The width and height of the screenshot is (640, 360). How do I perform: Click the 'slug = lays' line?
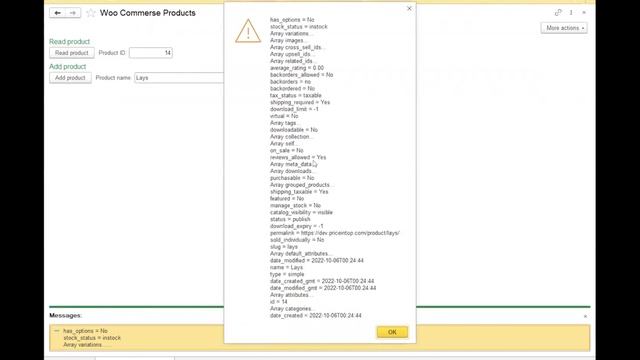tap(284, 247)
